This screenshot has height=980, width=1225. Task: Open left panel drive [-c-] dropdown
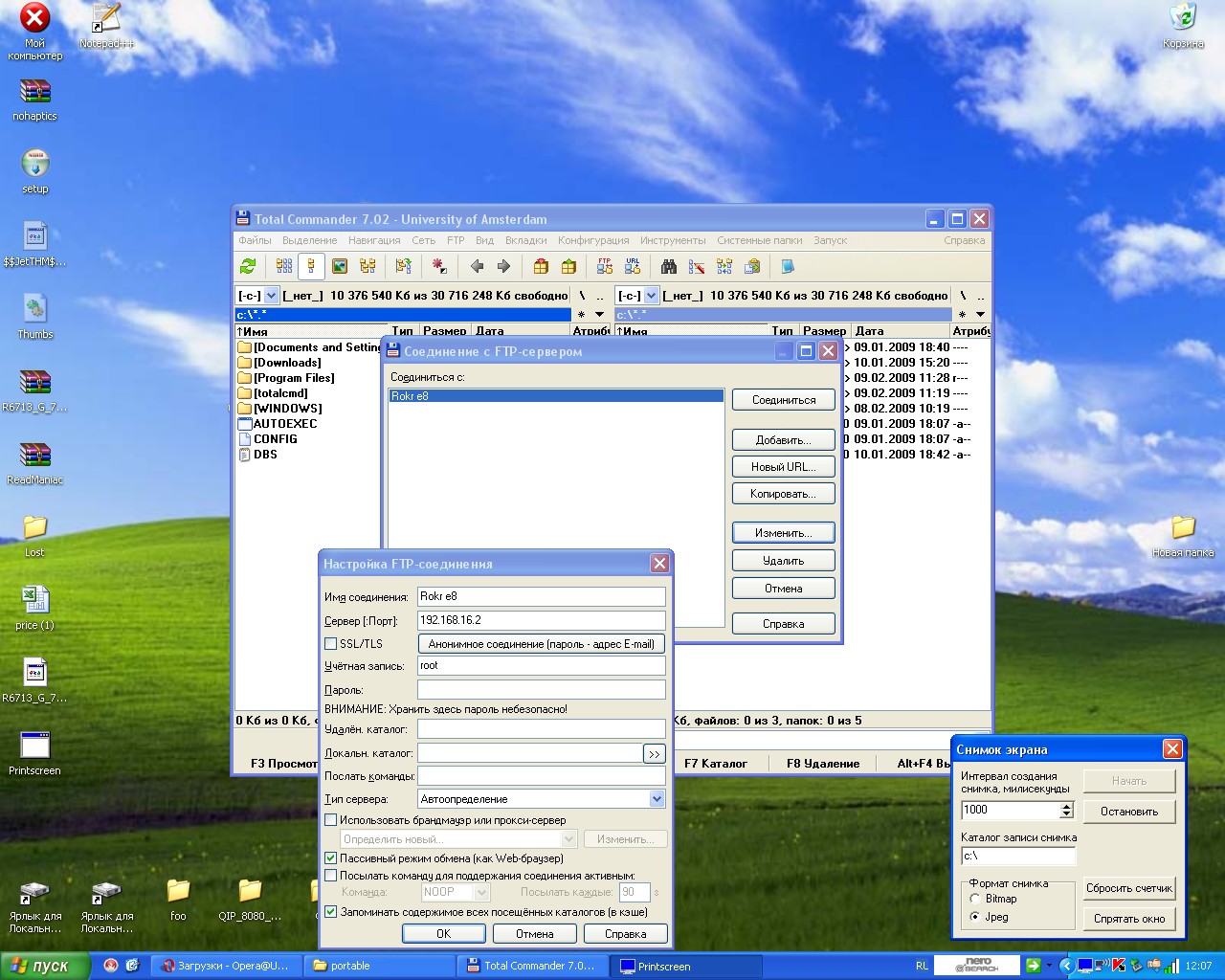(x=271, y=296)
